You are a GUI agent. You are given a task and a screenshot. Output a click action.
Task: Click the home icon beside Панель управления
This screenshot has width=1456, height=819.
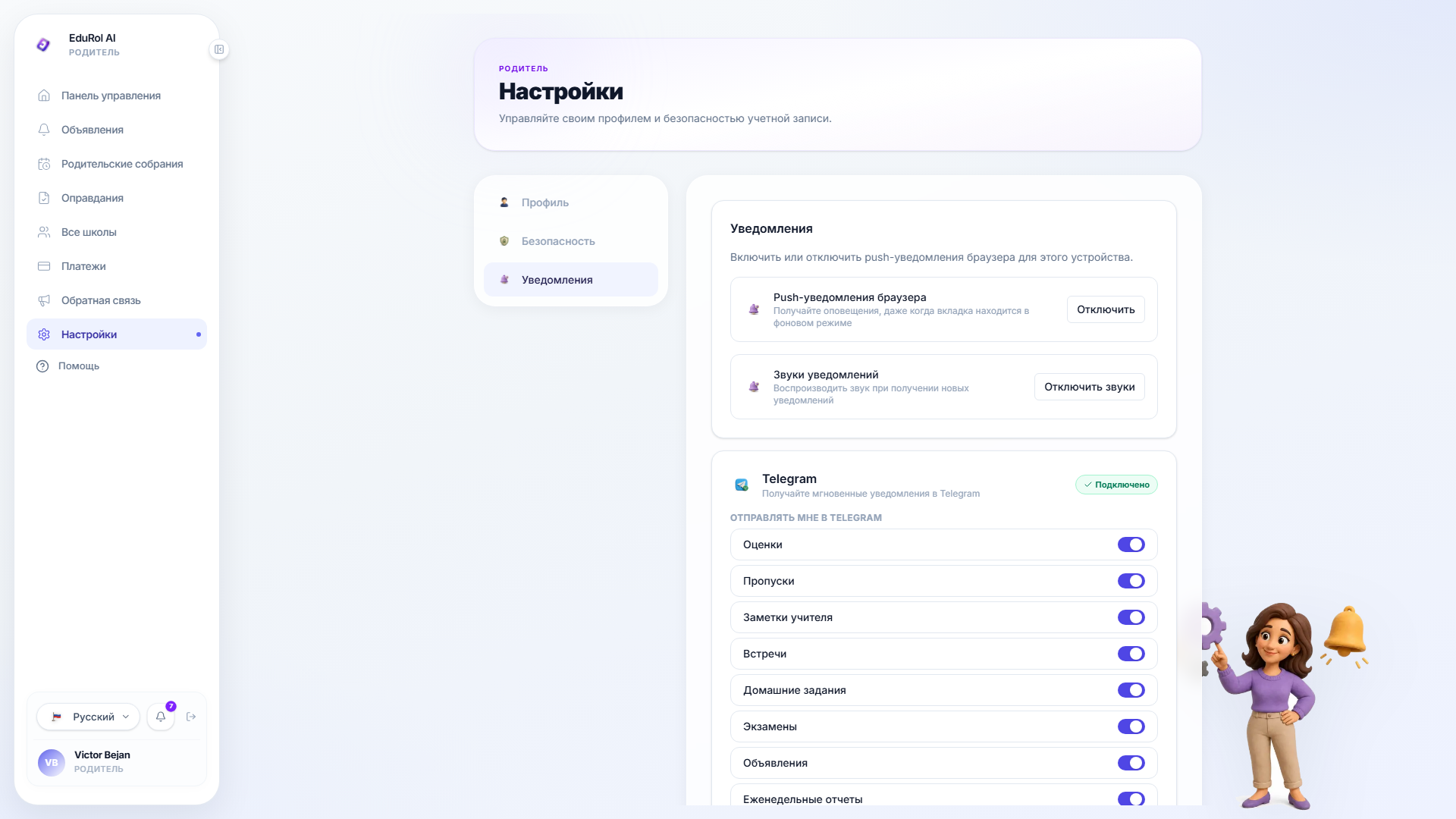tap(44, 96)
